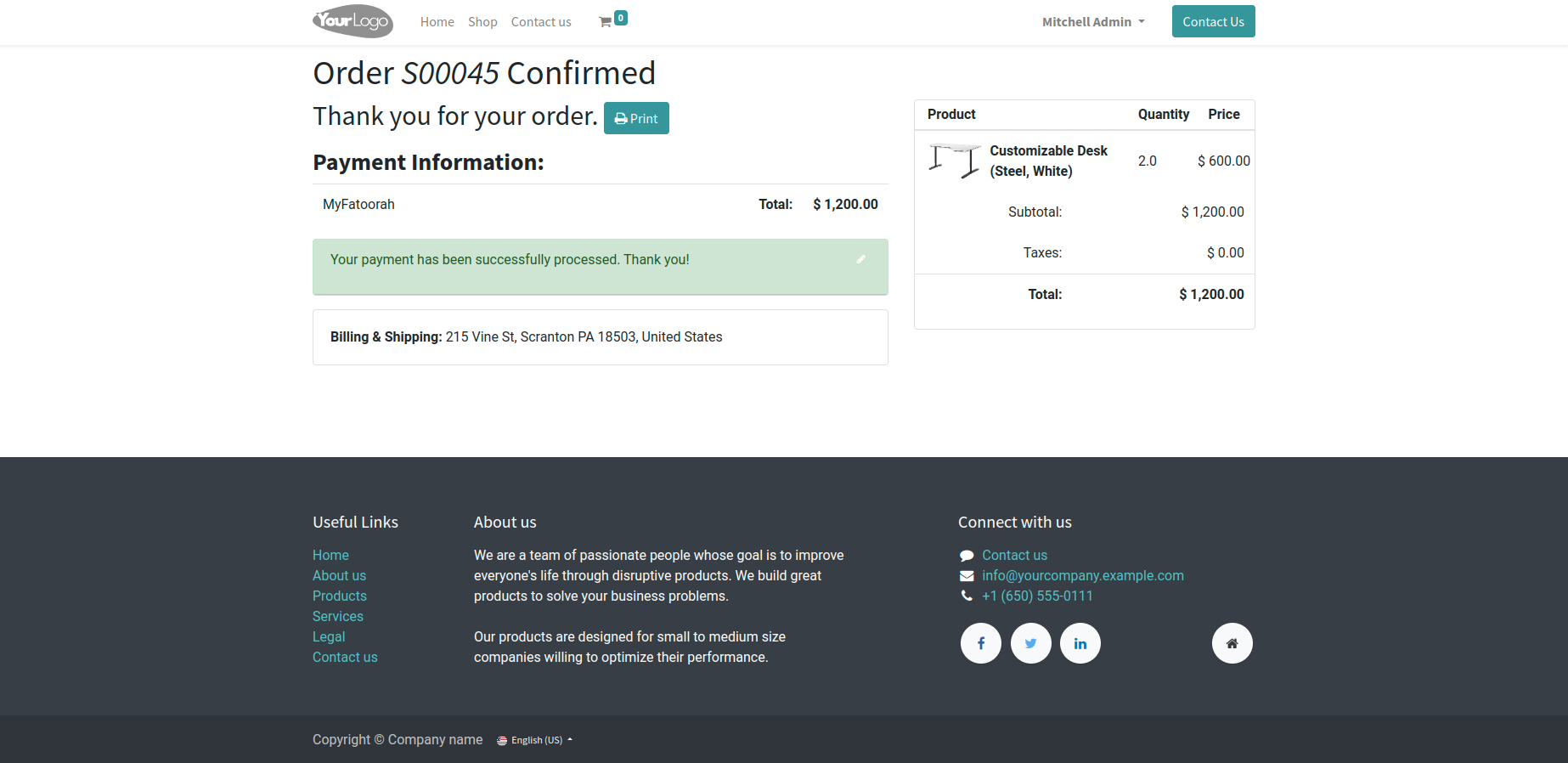Open the Shop menu item
Viewport: 1568px width, 763px height.
click(482, 22)
